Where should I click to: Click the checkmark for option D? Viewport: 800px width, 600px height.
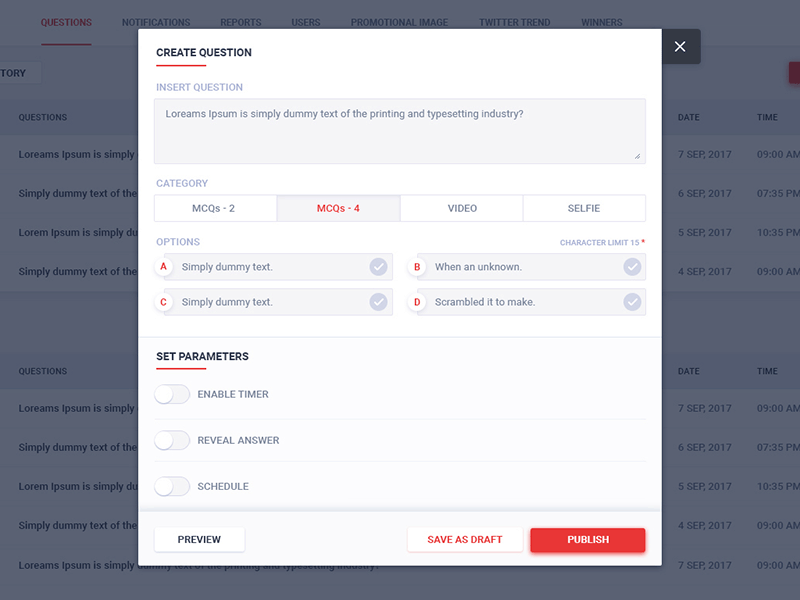coord(631,302)
